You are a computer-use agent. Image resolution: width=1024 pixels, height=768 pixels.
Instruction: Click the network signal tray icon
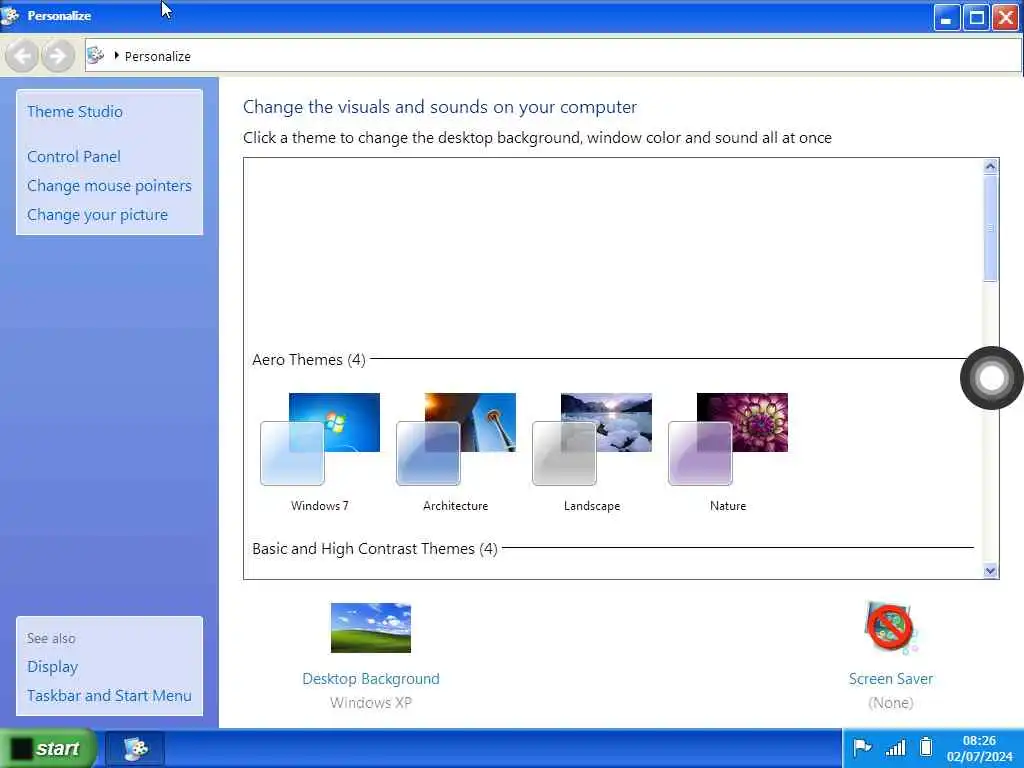(895, 747)
